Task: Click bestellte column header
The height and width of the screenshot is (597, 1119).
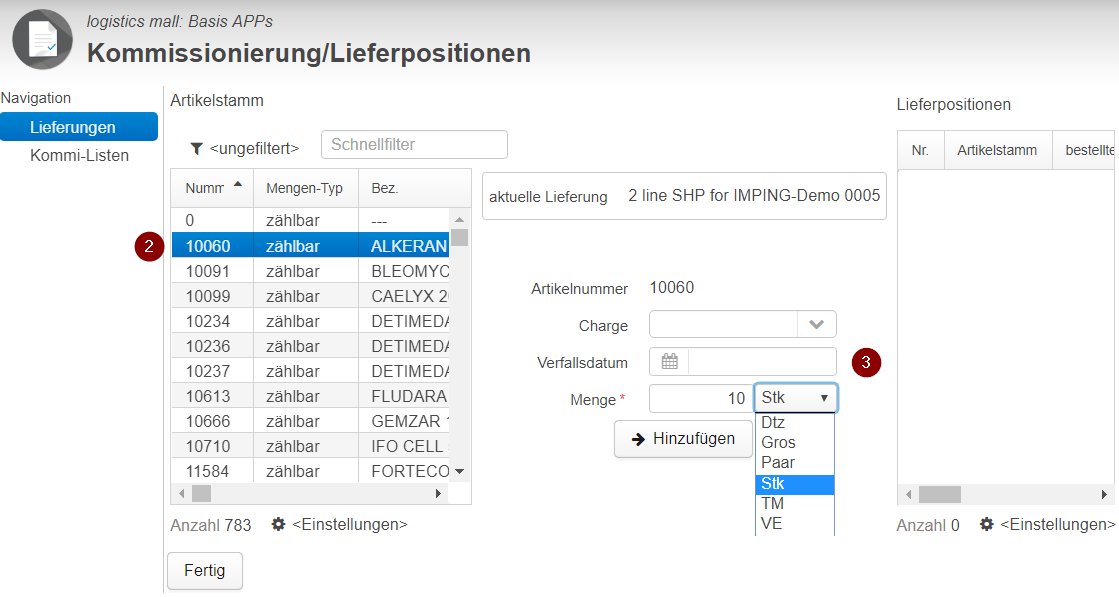Action: pyautogui.click(x=1085, y=150)
